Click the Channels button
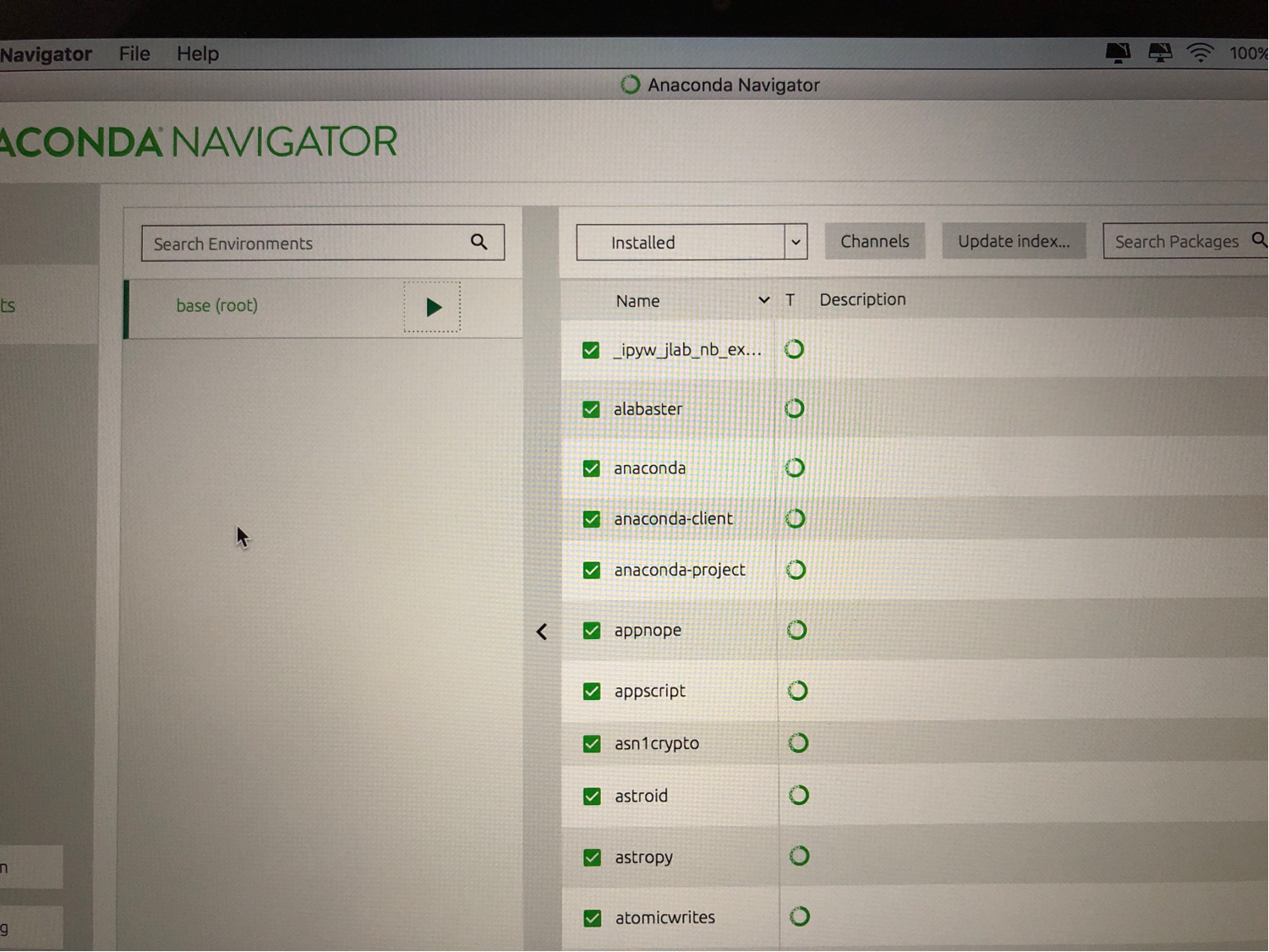 (x=874, y=241)
